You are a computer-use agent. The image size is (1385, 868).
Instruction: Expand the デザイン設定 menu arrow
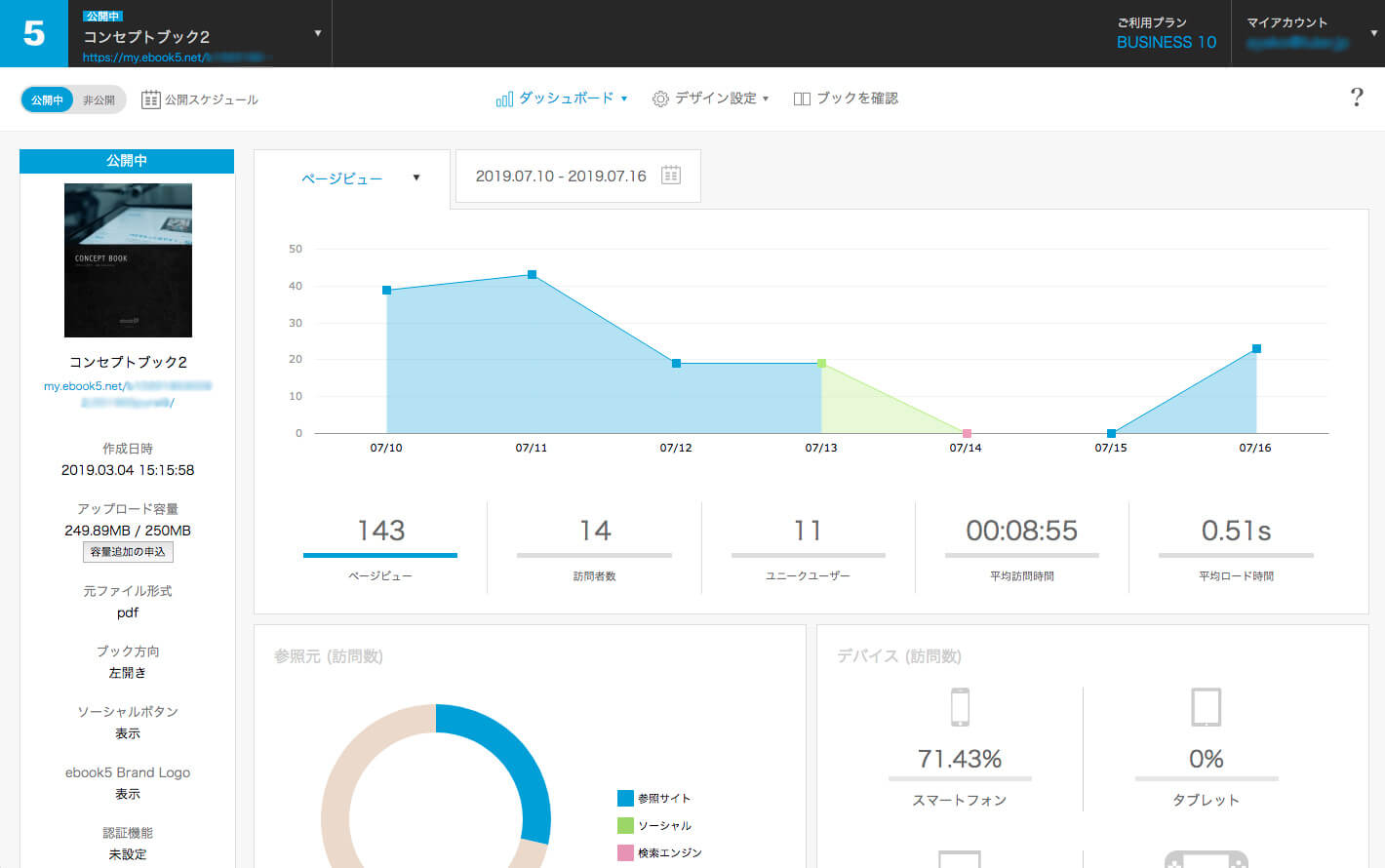(x=766, y=99)
